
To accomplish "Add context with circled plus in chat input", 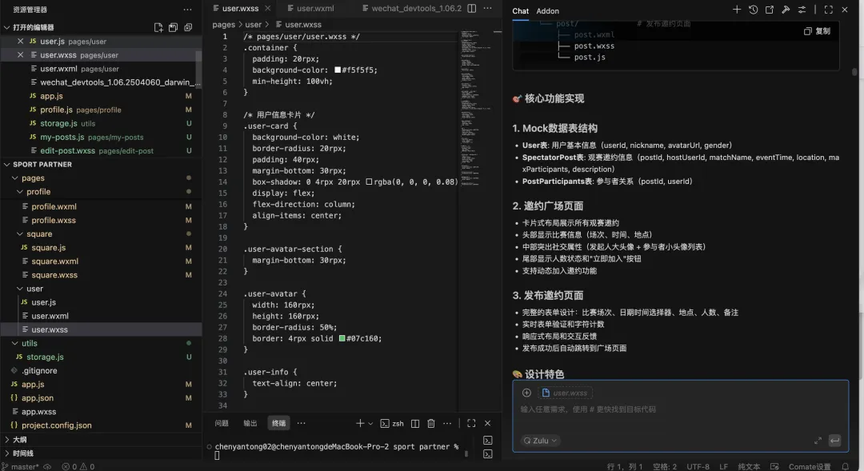I will (526, 393).
